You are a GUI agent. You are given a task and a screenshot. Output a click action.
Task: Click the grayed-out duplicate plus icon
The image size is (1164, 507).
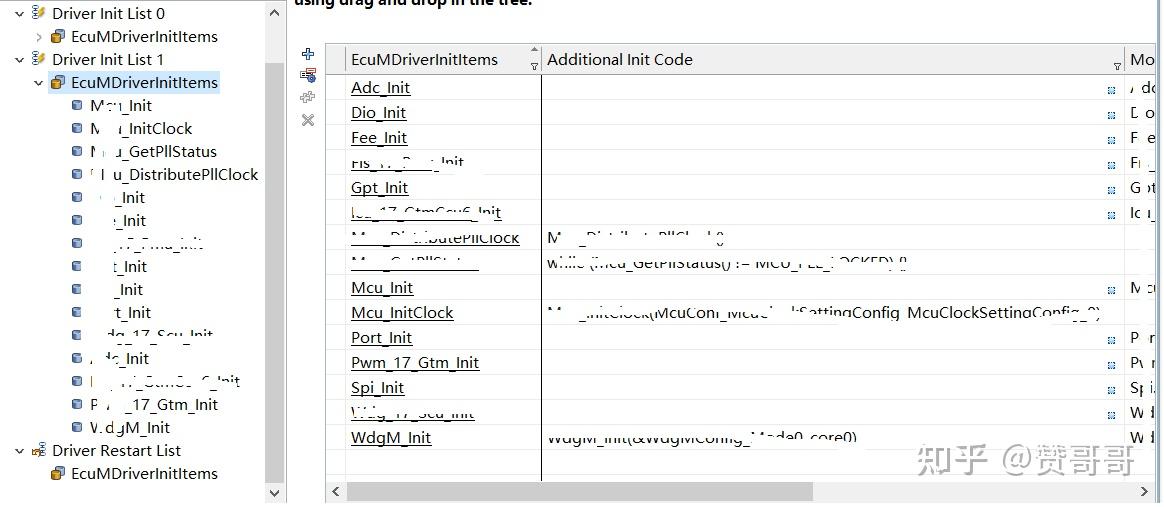pyautogui.click(x=308, y=97)
